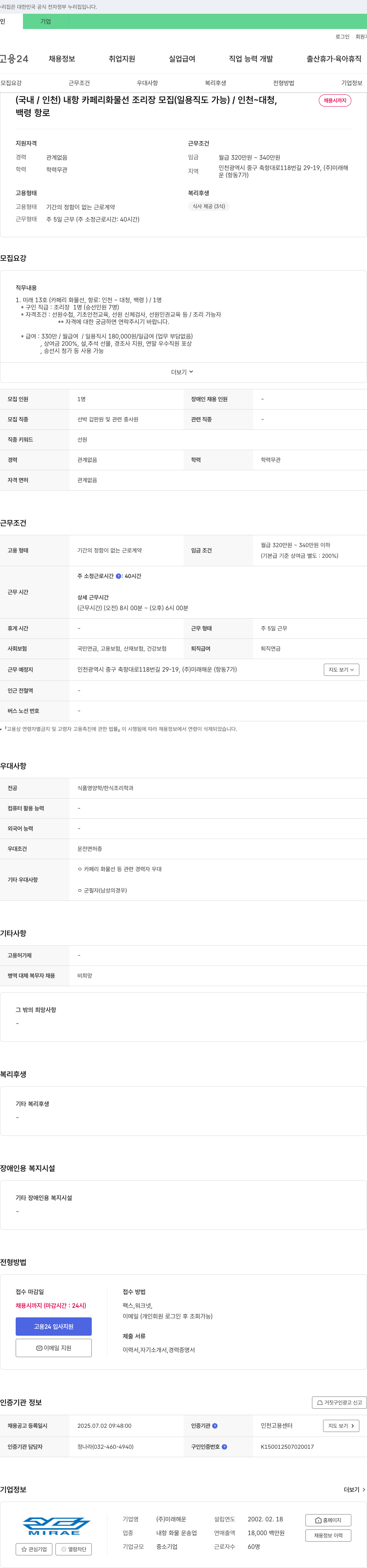Select the social insurance cell 국민연금, 고용보험

point(122,648)
